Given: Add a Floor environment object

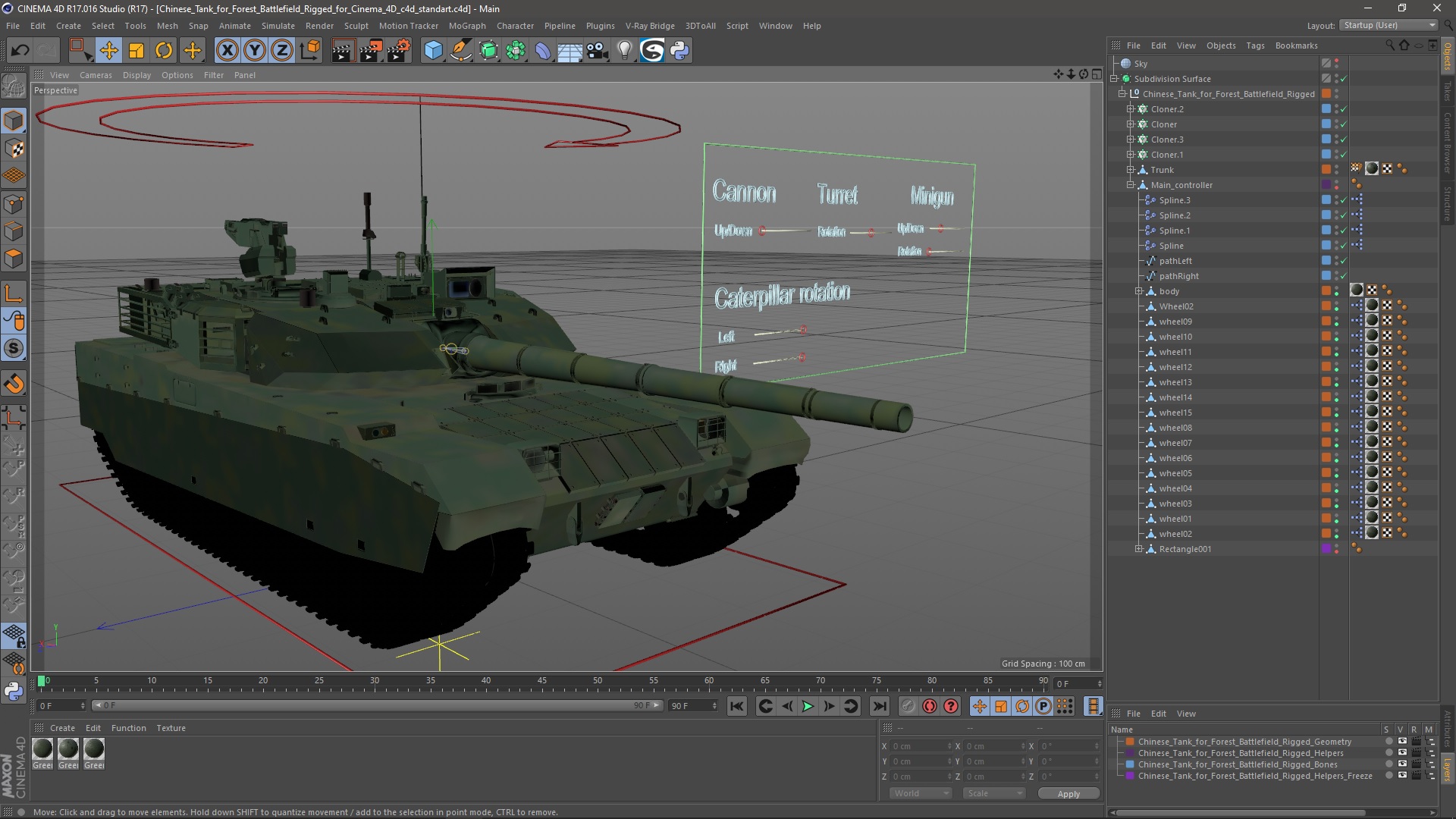Looking at the screenshot, I should 570,51.
